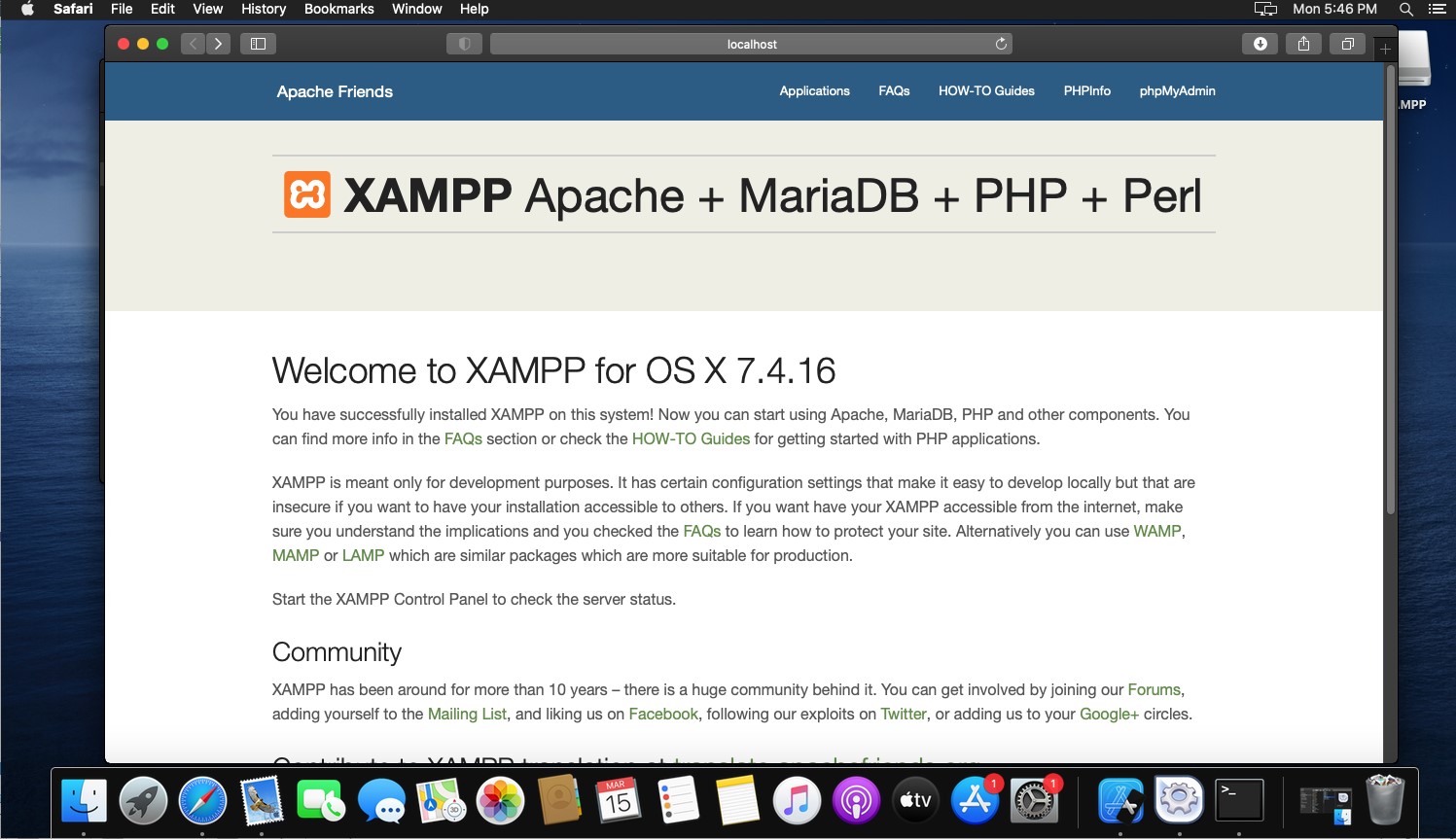The image size is (1456, 839).
Task: Open the Google+ link
Action: [1109, 714]
